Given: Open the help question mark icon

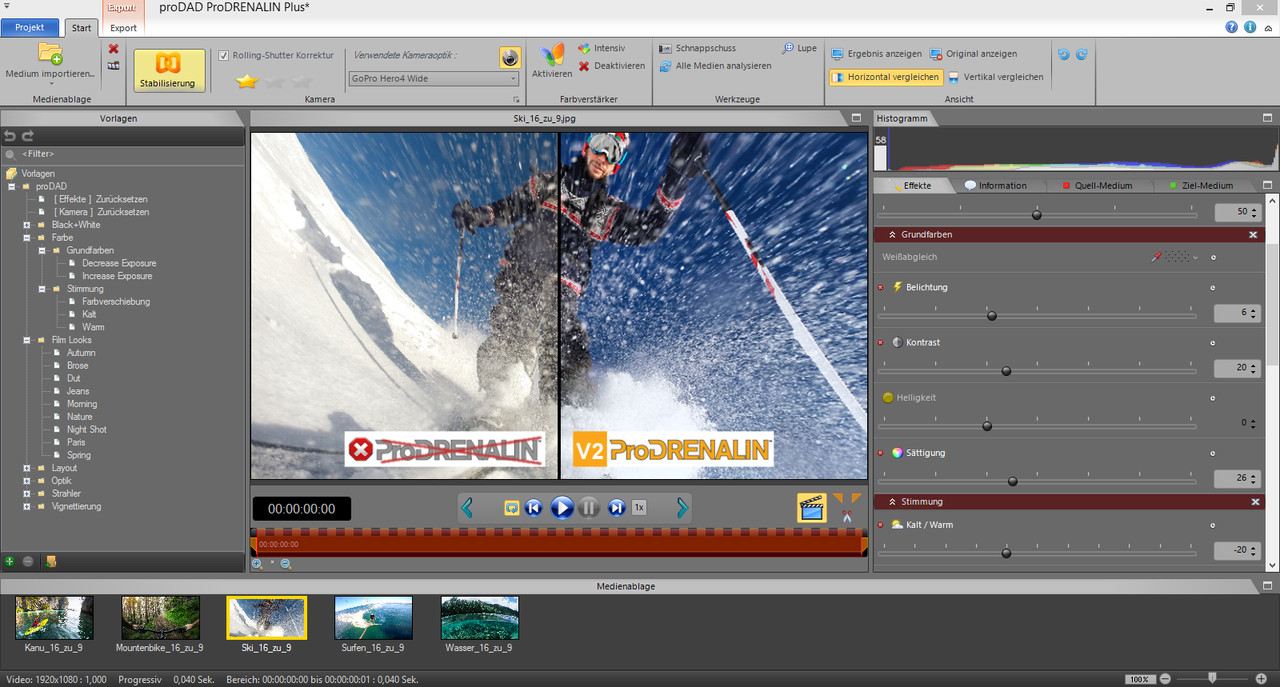Looking at the screenshot, I should pos(1232,27).
